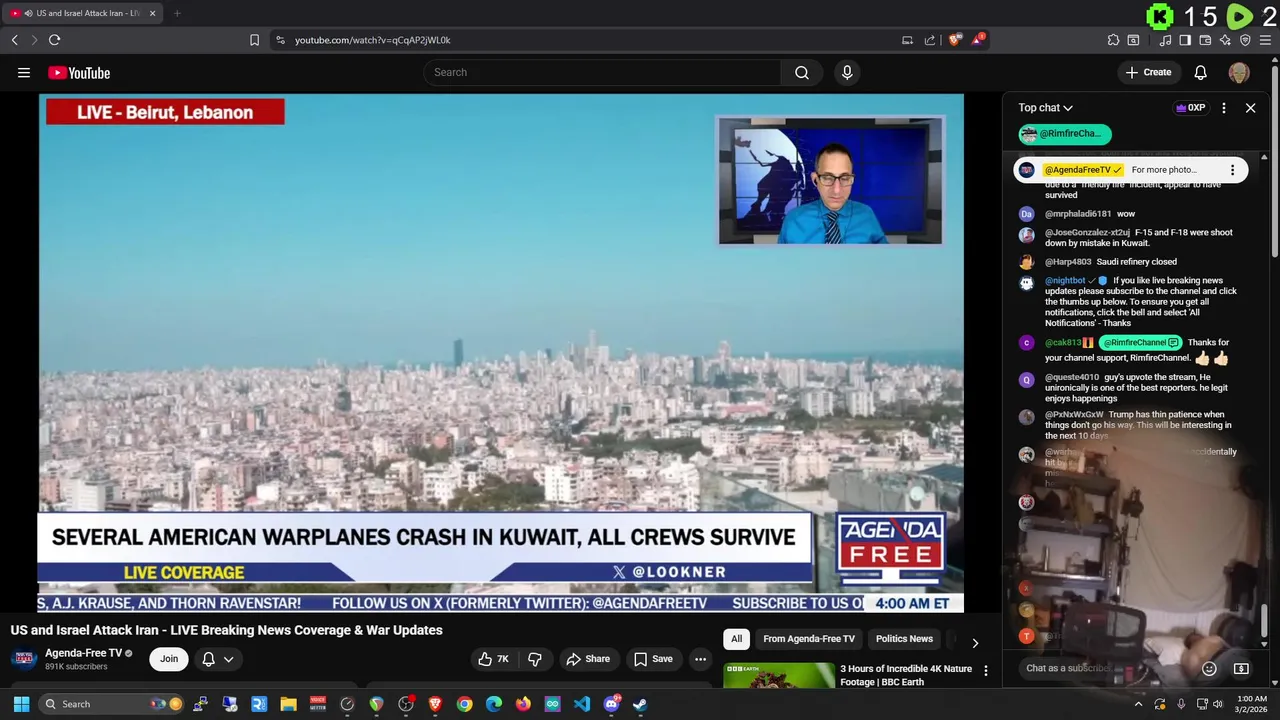Save the video to a playlist
1280x720 pixels.
[652, 659]
